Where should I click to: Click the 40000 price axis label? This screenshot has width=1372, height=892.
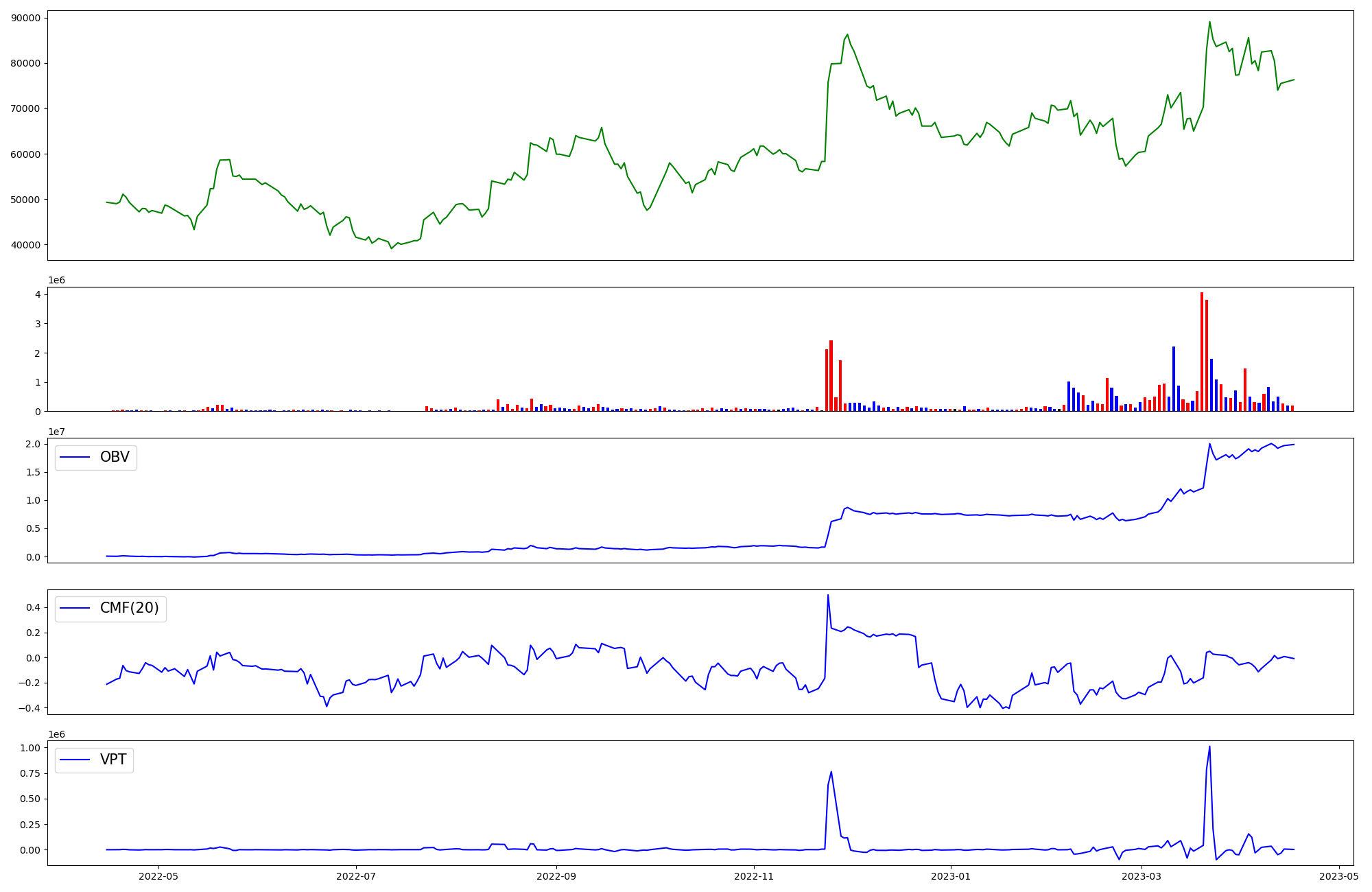[x=26, y=245]
